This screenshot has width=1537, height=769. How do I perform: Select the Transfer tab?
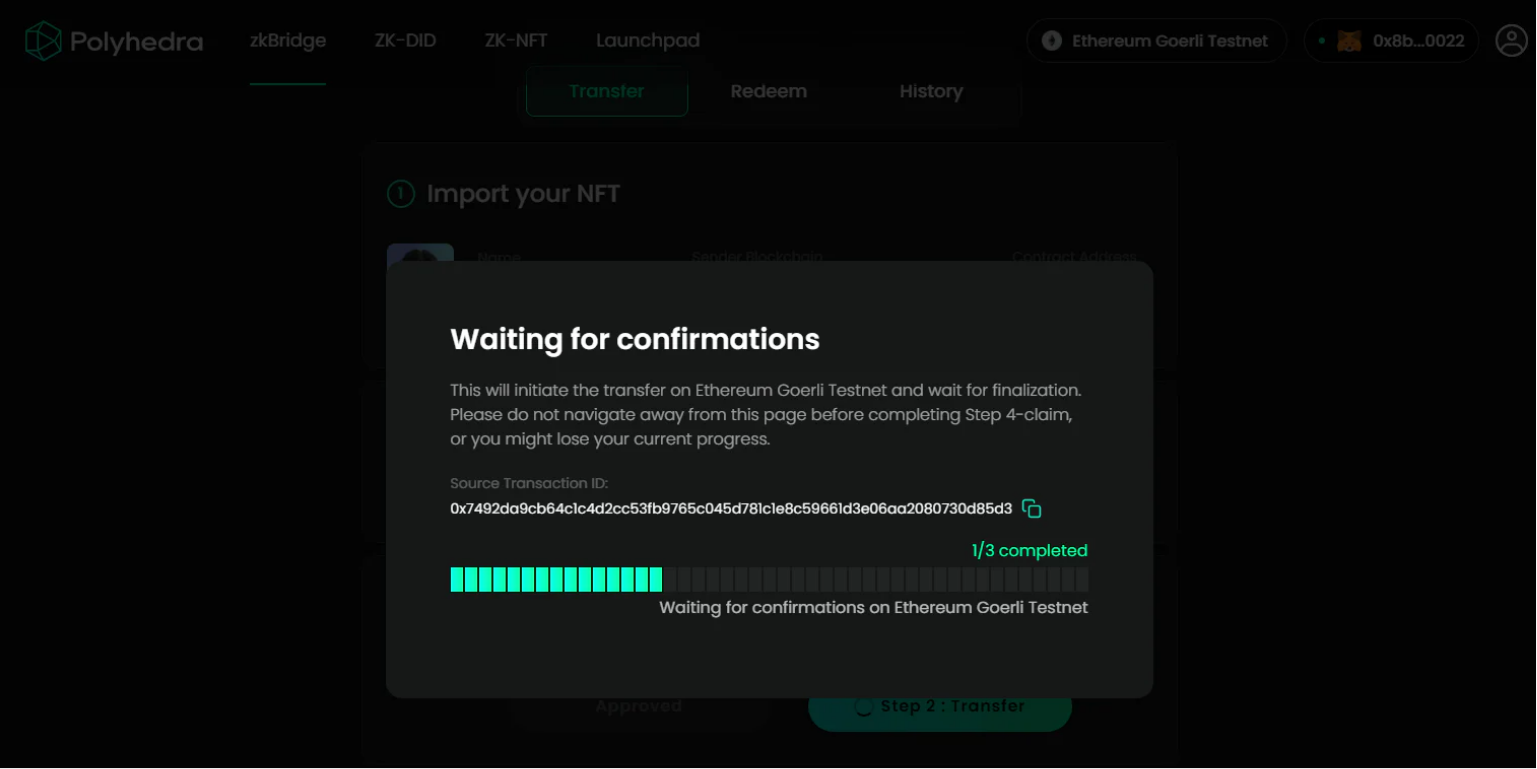[607, 91]
